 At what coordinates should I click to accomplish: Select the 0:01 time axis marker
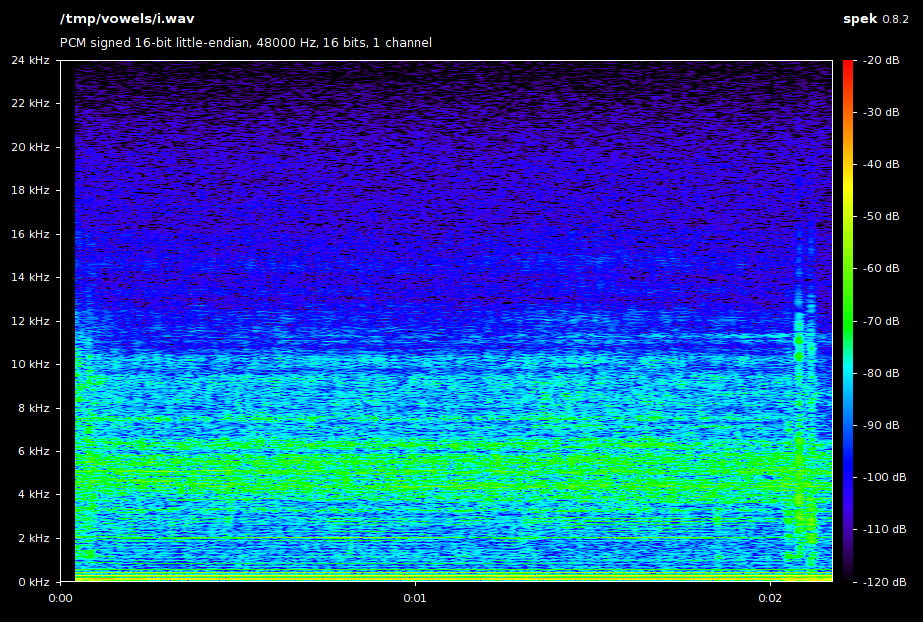click(x=415, y=599)
